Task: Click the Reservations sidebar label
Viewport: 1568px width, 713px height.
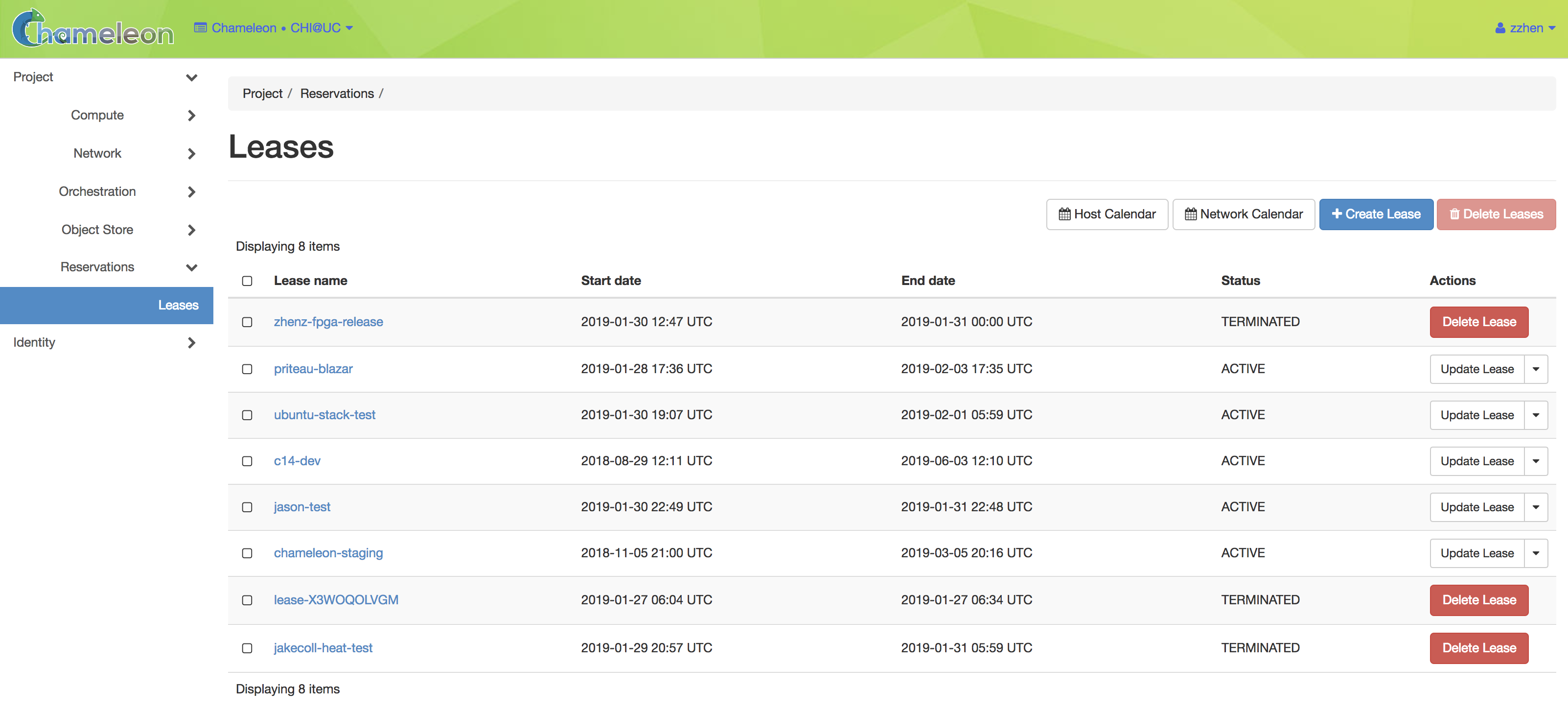Action: click(97, 267)
